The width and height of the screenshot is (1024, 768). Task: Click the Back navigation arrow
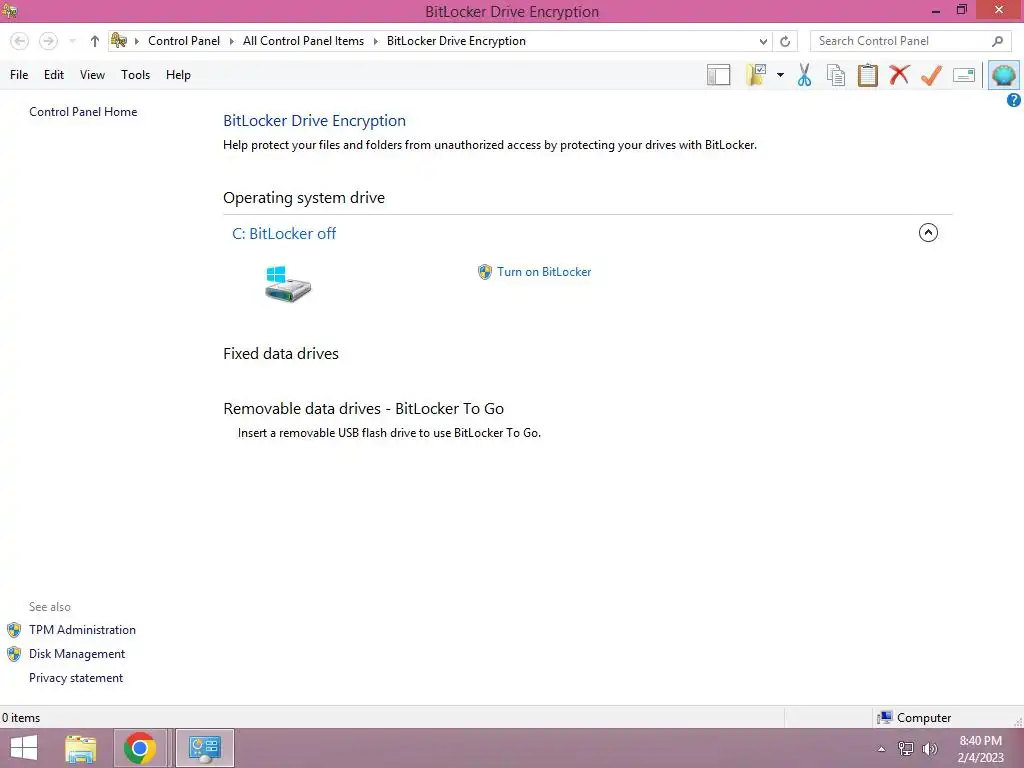point(20,41)
